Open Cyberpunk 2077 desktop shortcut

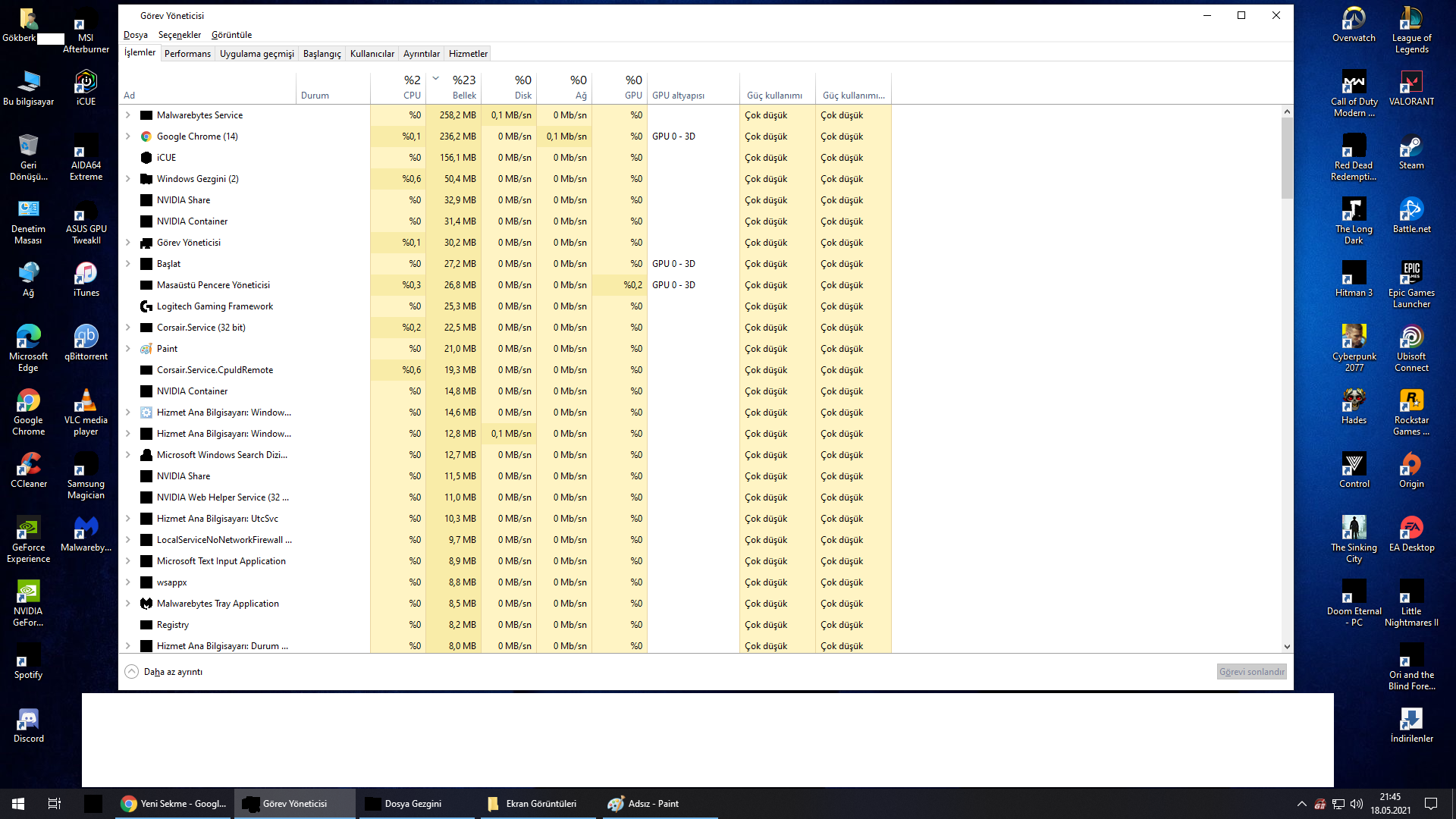pyautogui.click(x=1354, y=349)
